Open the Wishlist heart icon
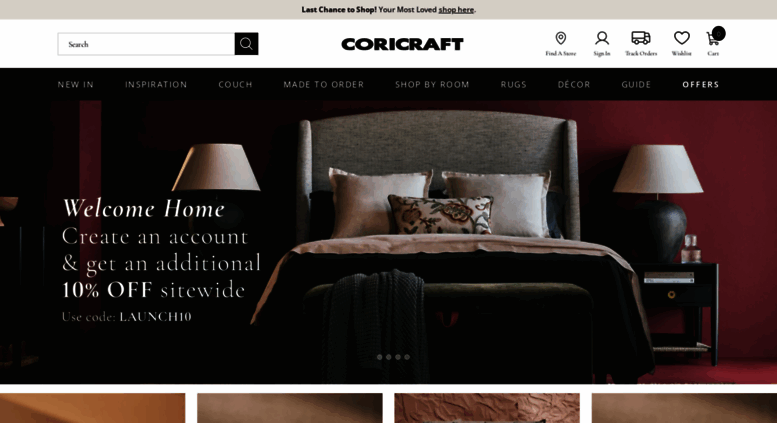 point(681,38)
